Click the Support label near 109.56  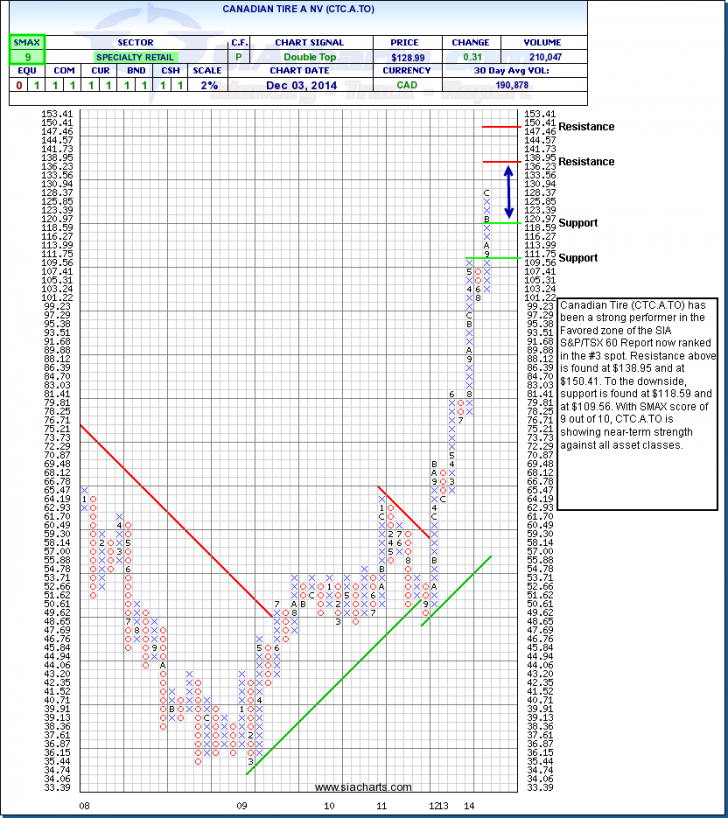click(578, 258)
